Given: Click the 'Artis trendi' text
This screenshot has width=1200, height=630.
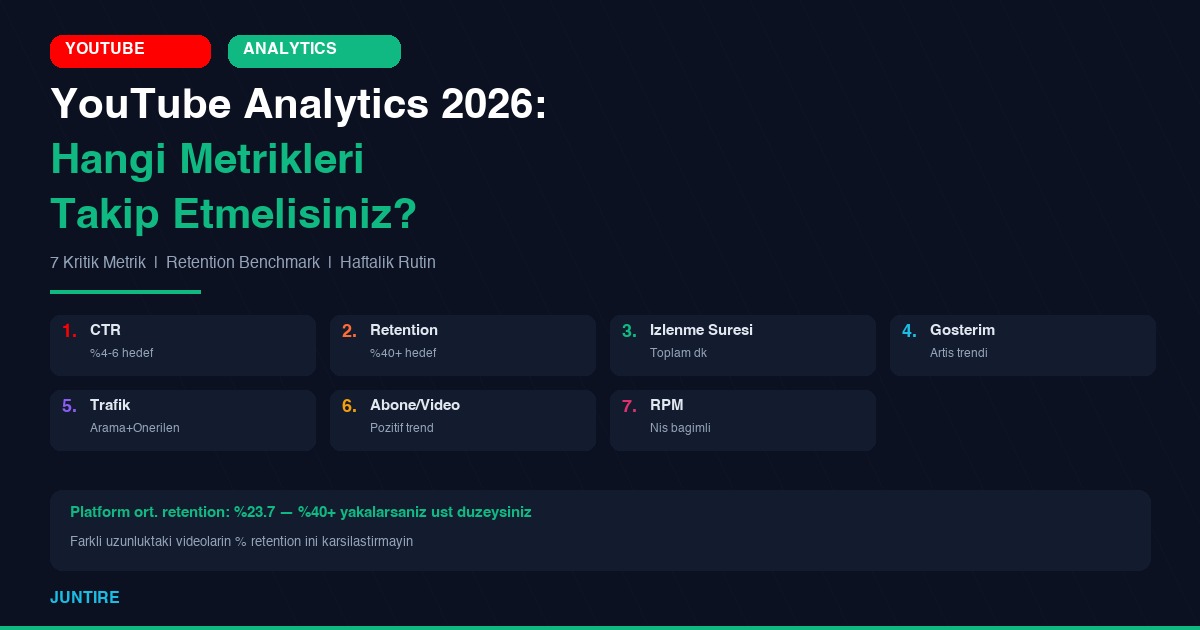Looking at the screenshot, I should (959, 353).
